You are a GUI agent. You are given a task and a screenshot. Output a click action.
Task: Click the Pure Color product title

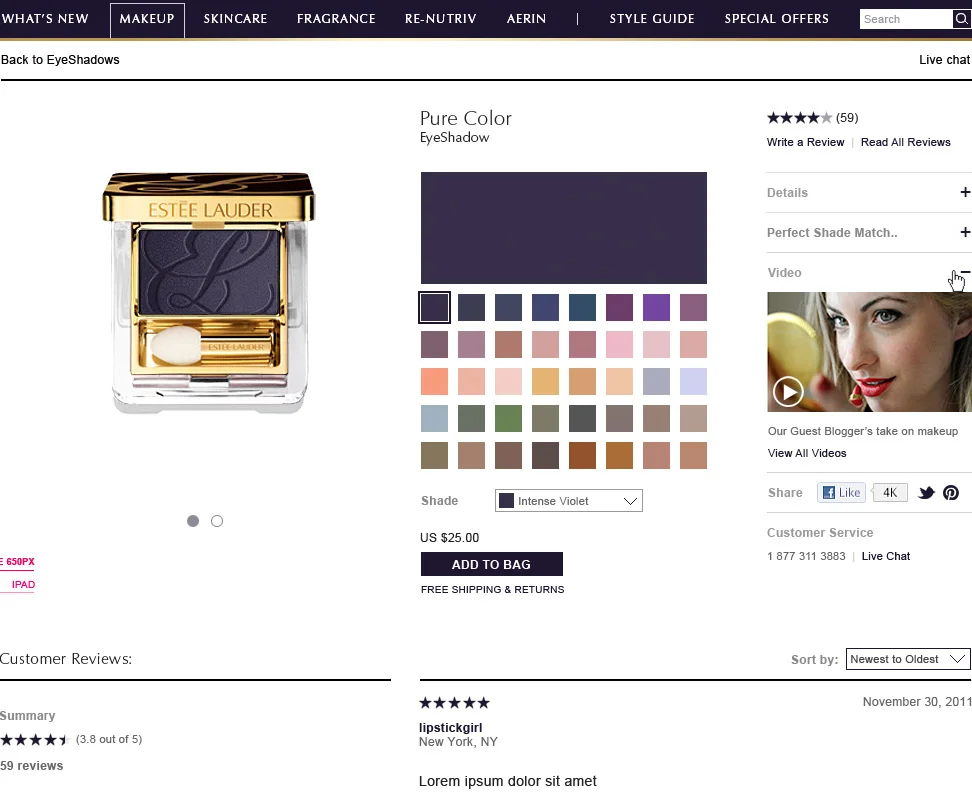tap(466, 118)
